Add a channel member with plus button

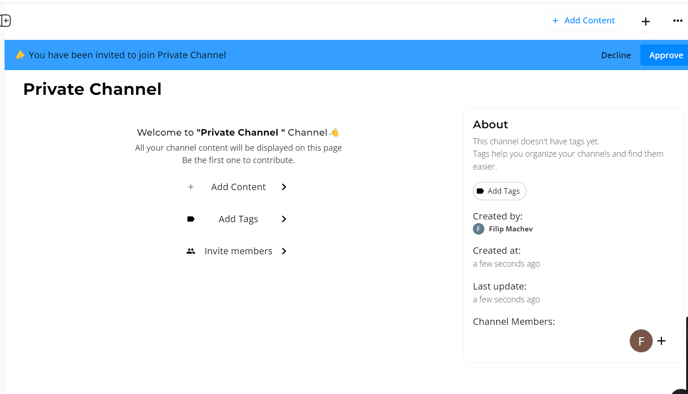(661, 341)
